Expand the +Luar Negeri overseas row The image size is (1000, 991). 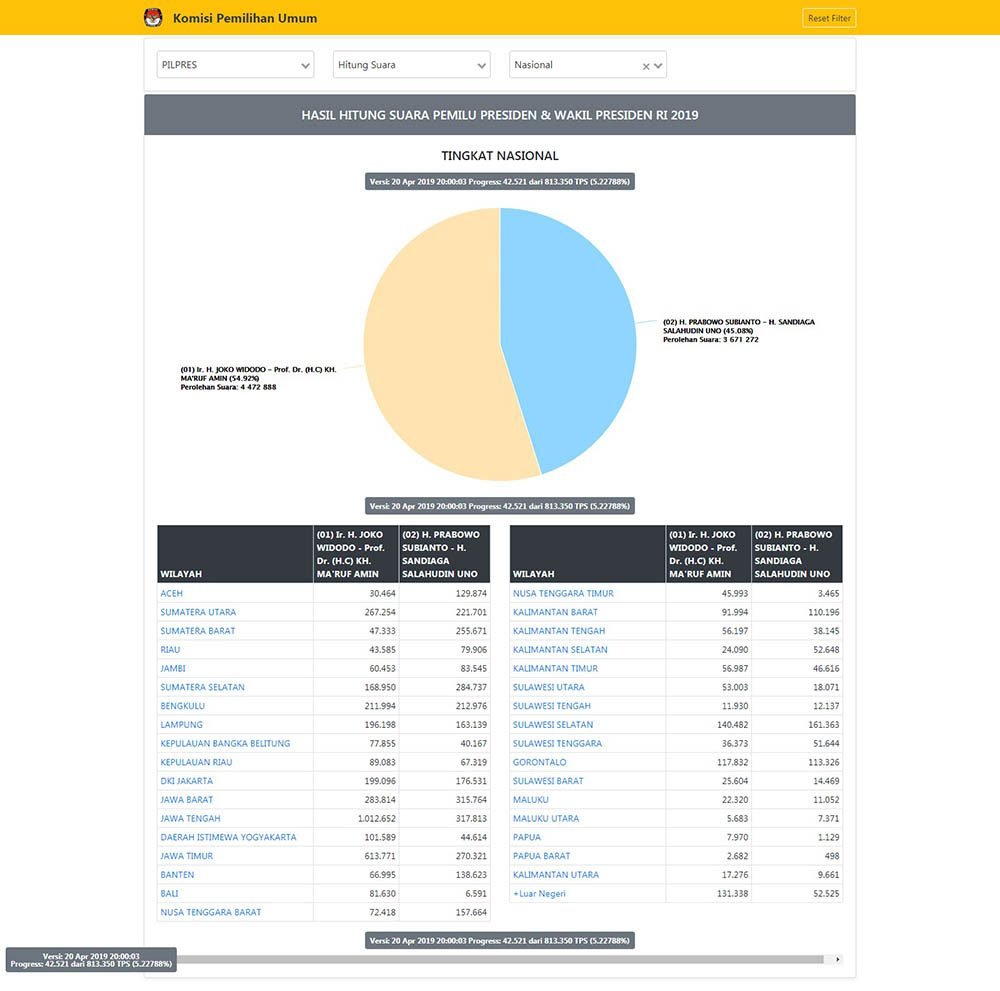point(539,893)
